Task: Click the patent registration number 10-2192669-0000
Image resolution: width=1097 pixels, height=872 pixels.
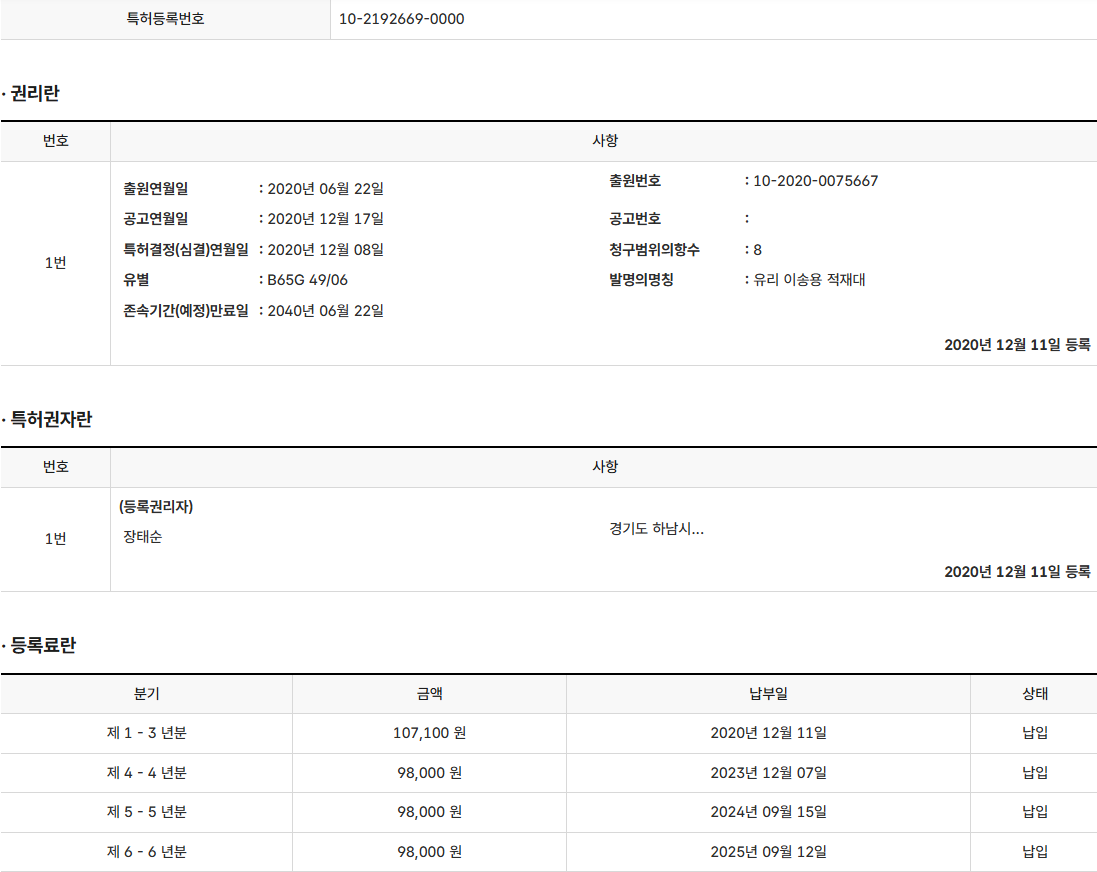Action: click(x=402, y=19)
